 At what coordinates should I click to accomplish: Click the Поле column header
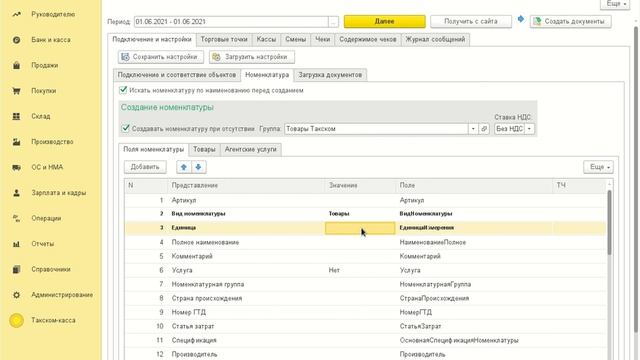point(474,185)
